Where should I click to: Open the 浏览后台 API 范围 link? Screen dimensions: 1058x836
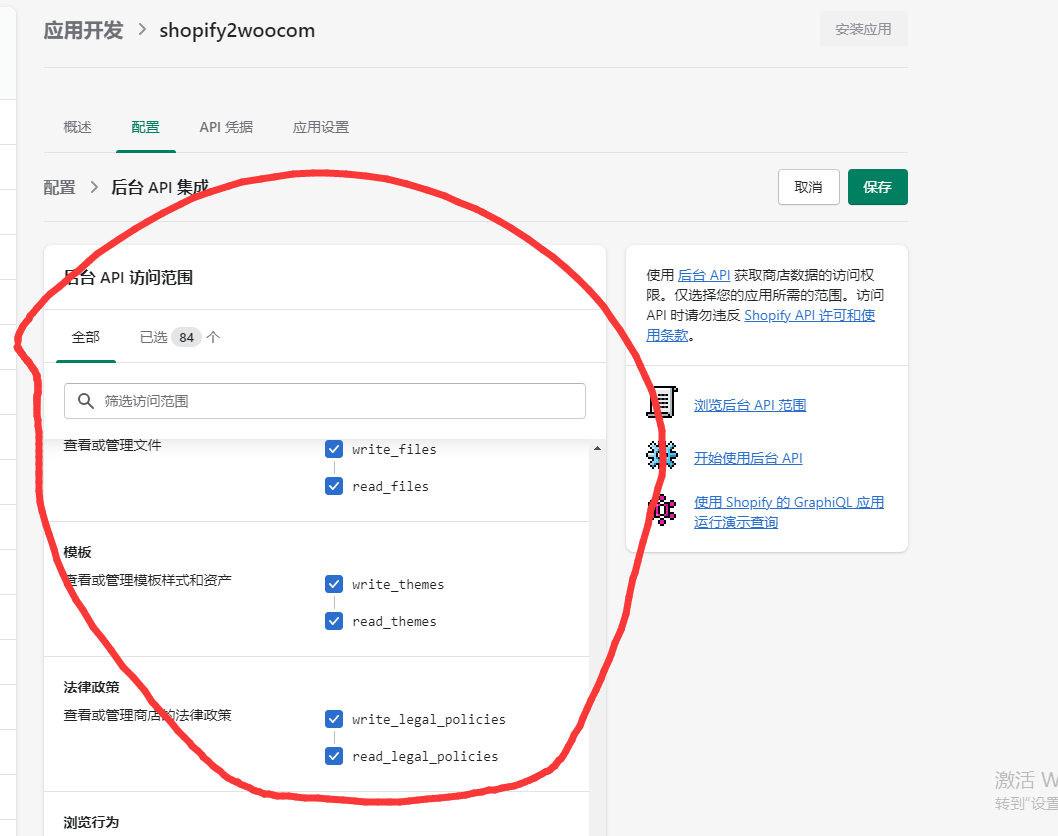(750, 405)
